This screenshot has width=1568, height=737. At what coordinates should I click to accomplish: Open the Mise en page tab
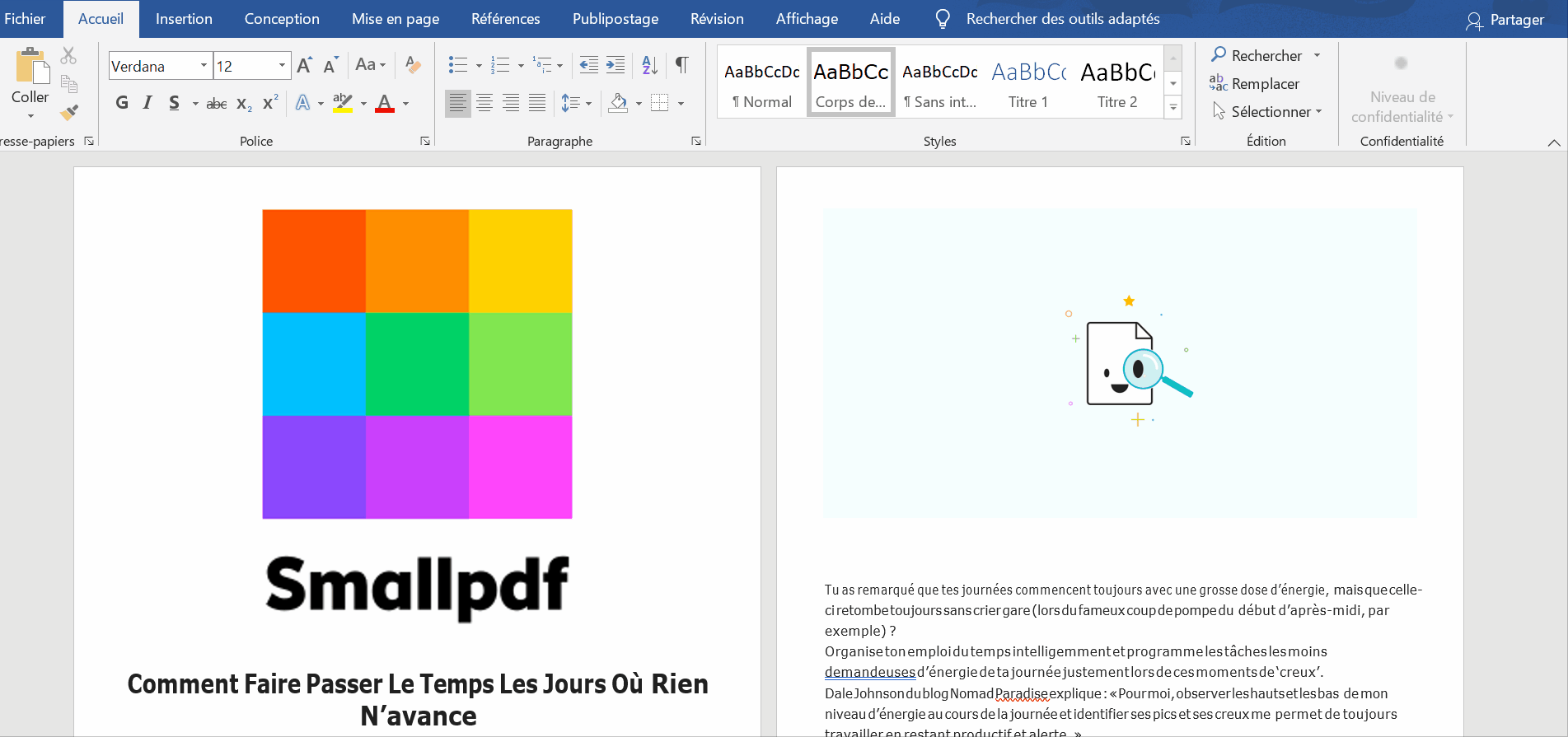pos(396,19)
